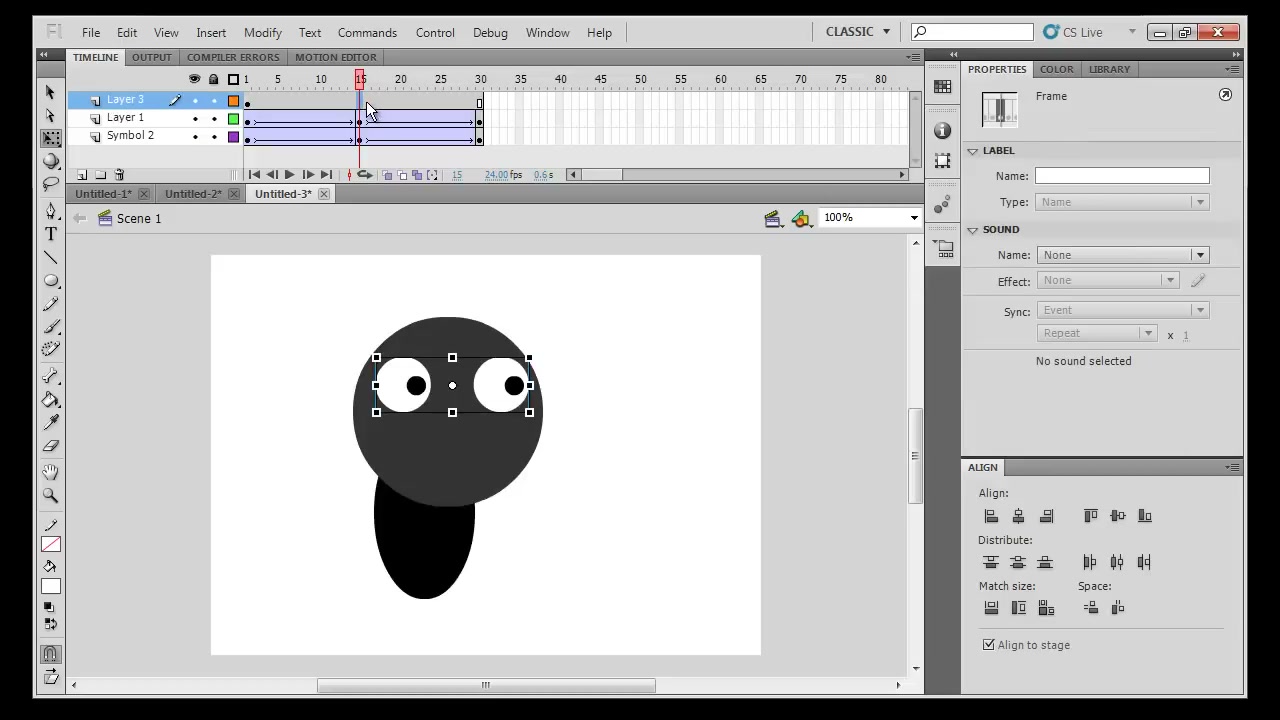Click Edit Symbols icon next to zoom
Viewport: 1280px width, 720px height.
(x=800, y=218)
